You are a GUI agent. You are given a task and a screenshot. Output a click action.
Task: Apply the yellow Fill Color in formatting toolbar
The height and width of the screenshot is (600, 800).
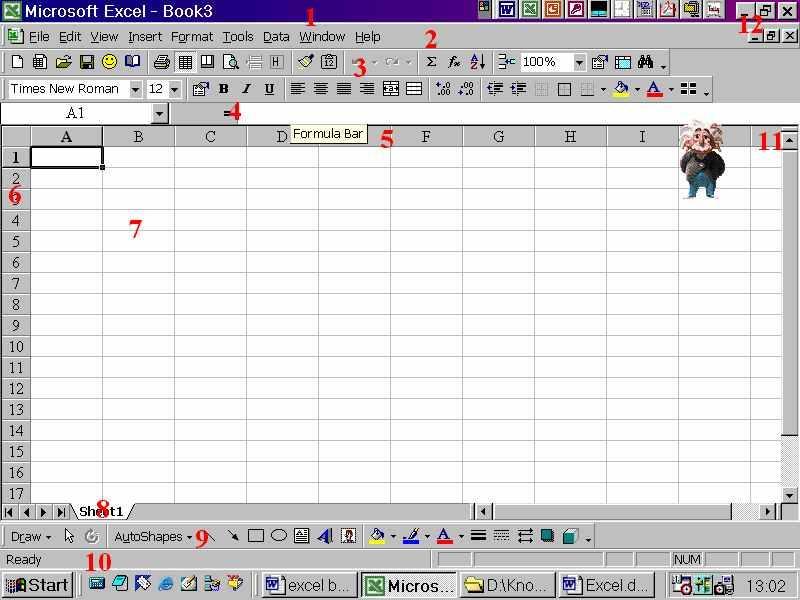tap(621, 89)
